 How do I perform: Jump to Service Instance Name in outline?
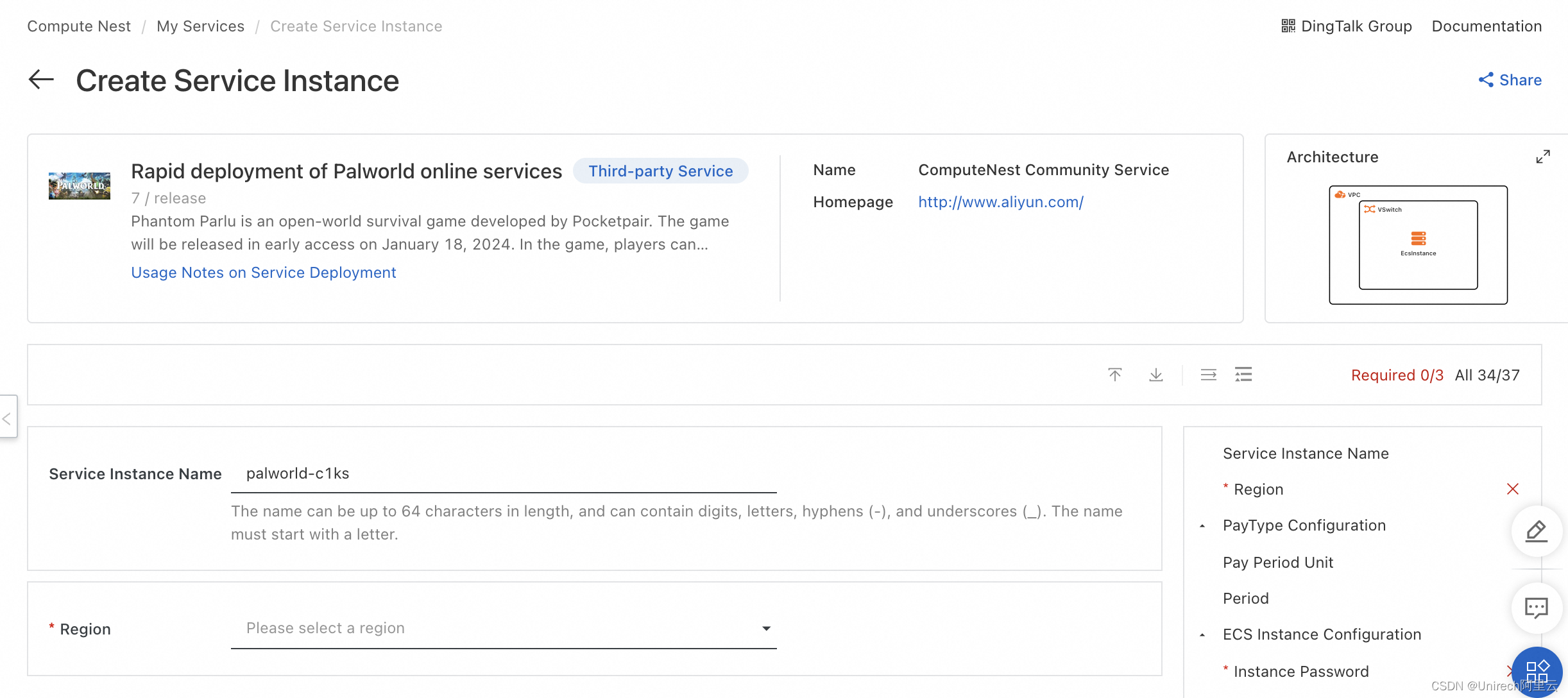[x=1306, y=454]
